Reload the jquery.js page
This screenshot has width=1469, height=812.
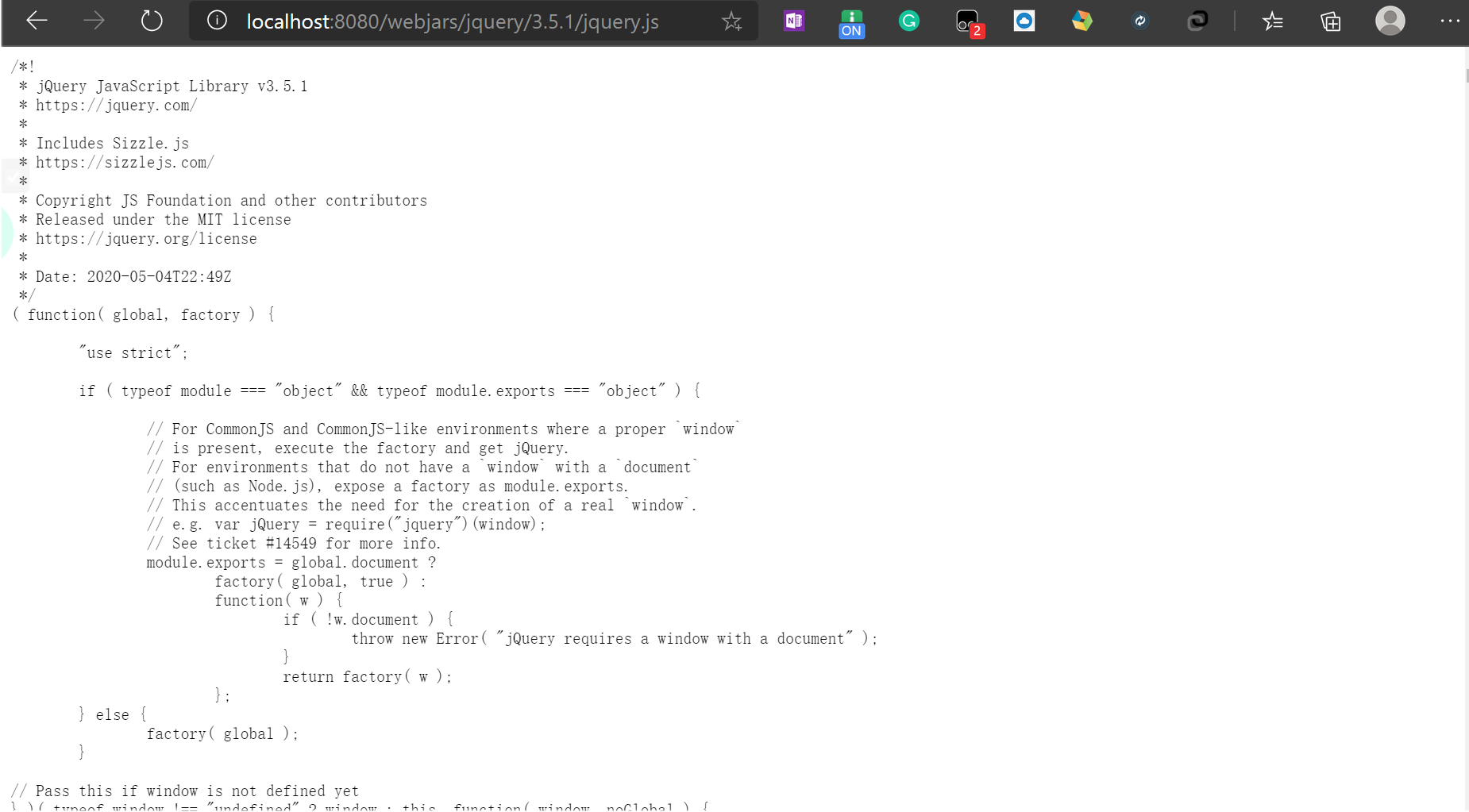(x=151, y=21)
